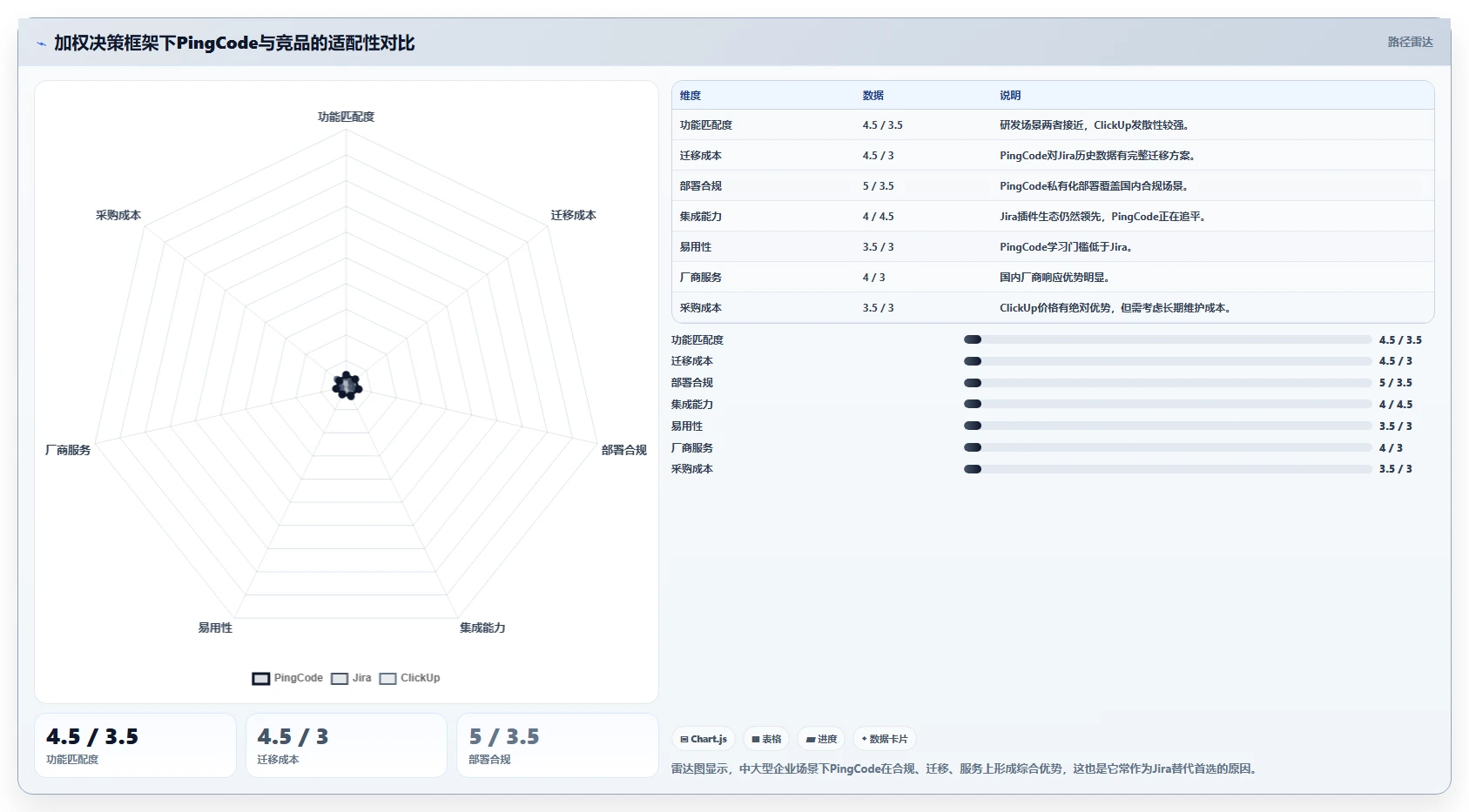
Task: Select the 4.5 / 3.5 功能匹配度 stat card
Action: click(x=135, y=745)
